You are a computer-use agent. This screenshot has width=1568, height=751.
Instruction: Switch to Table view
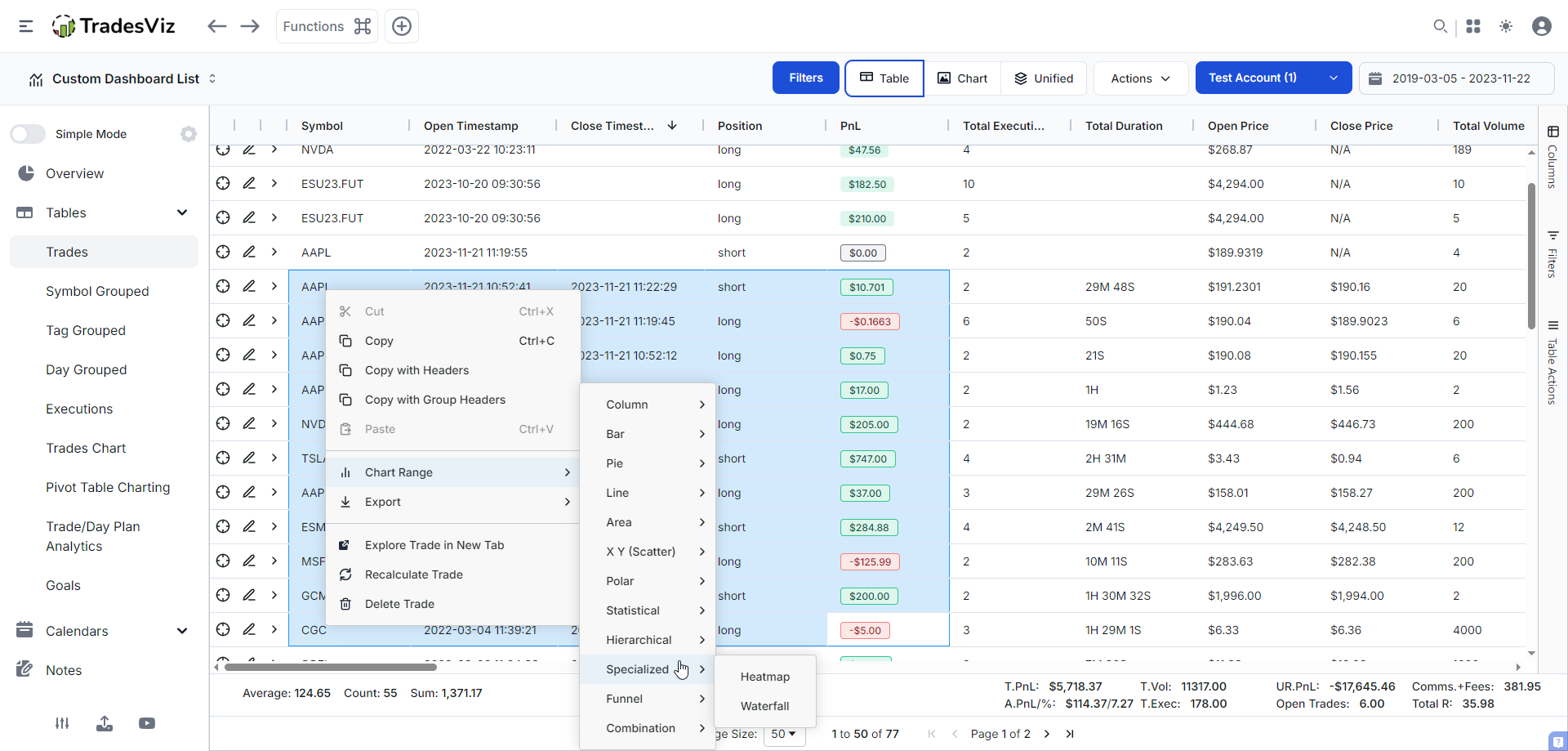coord(884,78)
